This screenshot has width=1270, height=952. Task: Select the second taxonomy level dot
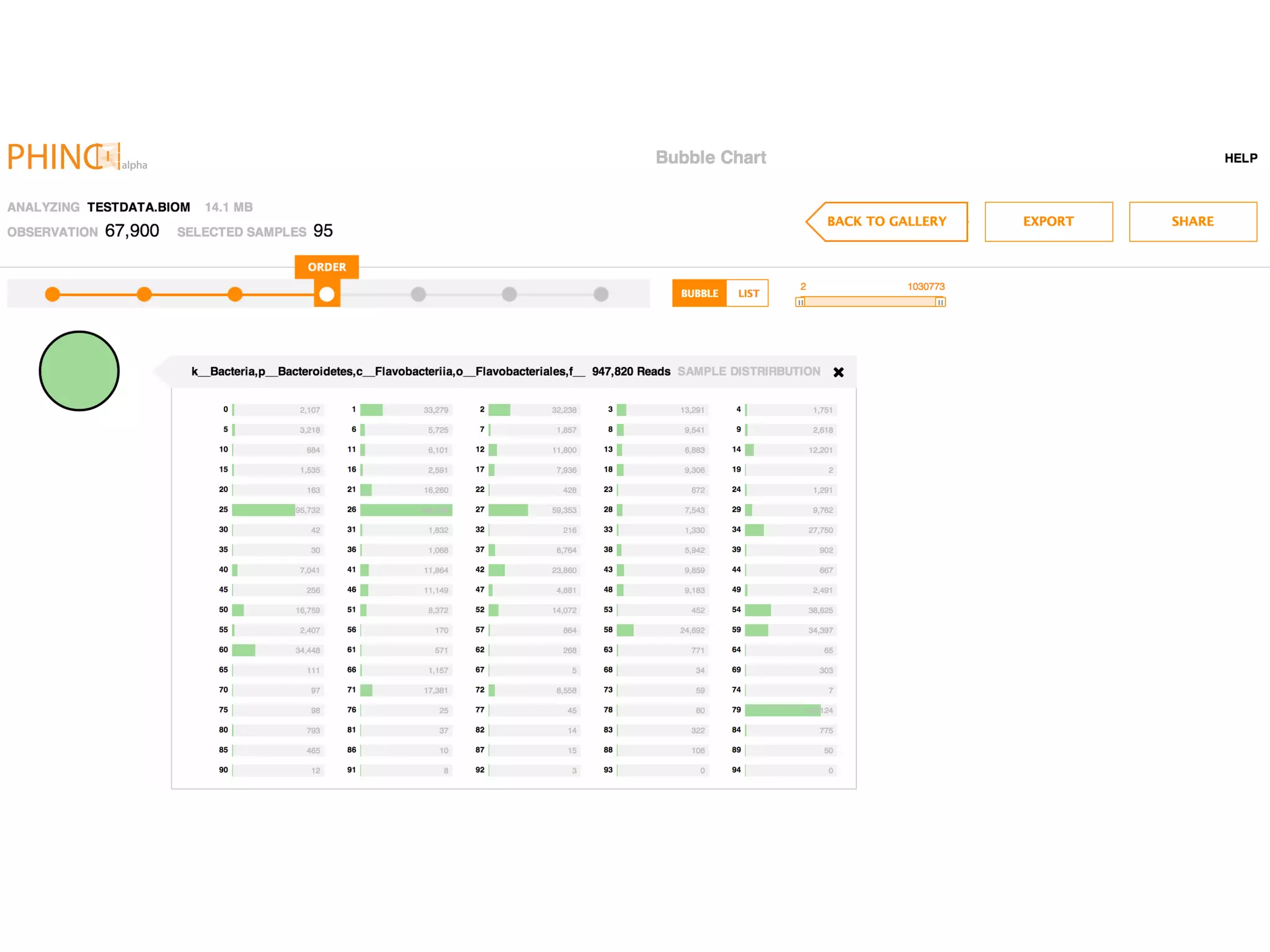(144, 294)
